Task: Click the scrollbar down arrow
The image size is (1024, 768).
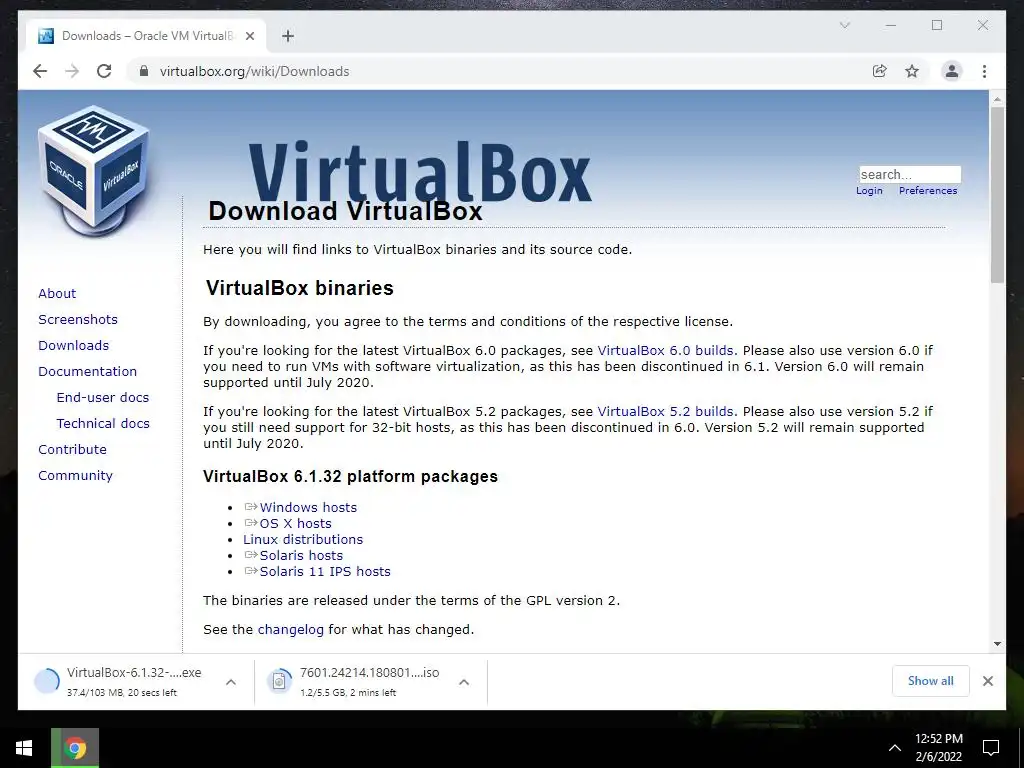Action: [x=997, y=644]
